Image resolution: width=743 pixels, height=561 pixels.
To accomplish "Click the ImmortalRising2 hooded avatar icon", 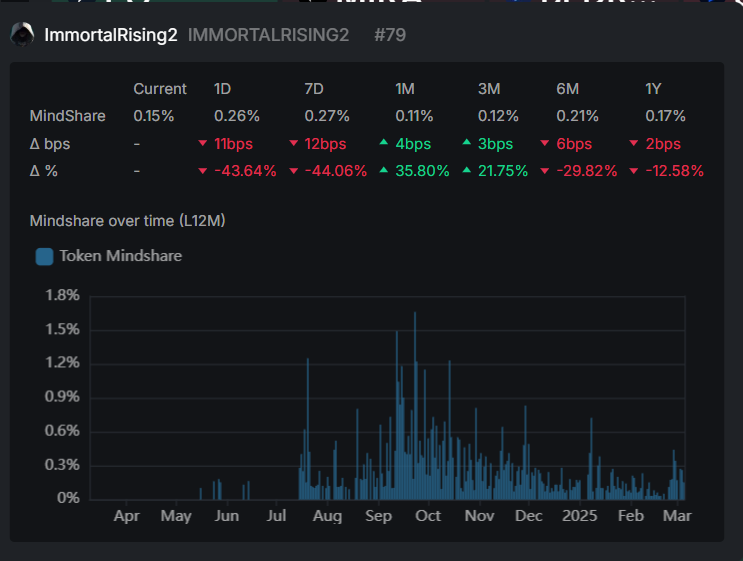I will pos(22,34).
